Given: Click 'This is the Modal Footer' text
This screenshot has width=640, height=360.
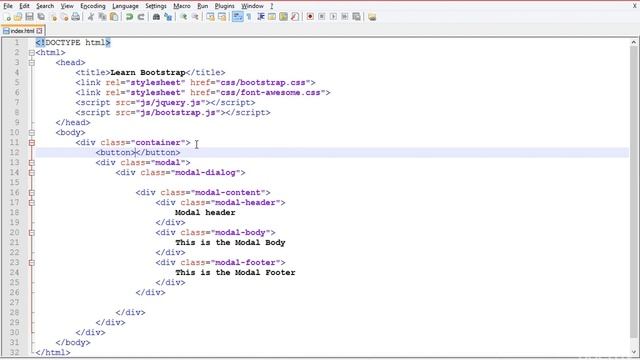Looking at the screenshot, I should click(x=235, y=273).
